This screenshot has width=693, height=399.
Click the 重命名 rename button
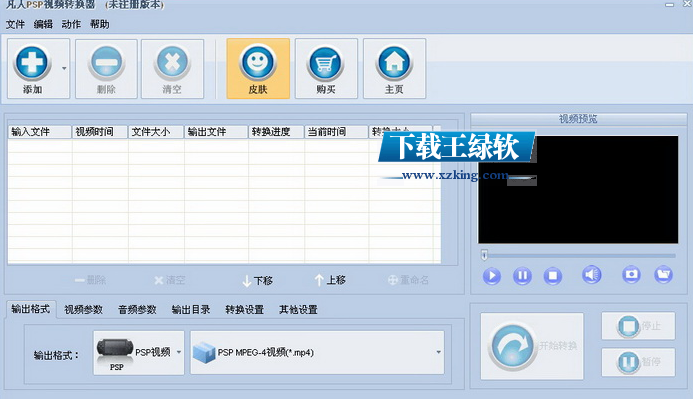tap(408, 280)
